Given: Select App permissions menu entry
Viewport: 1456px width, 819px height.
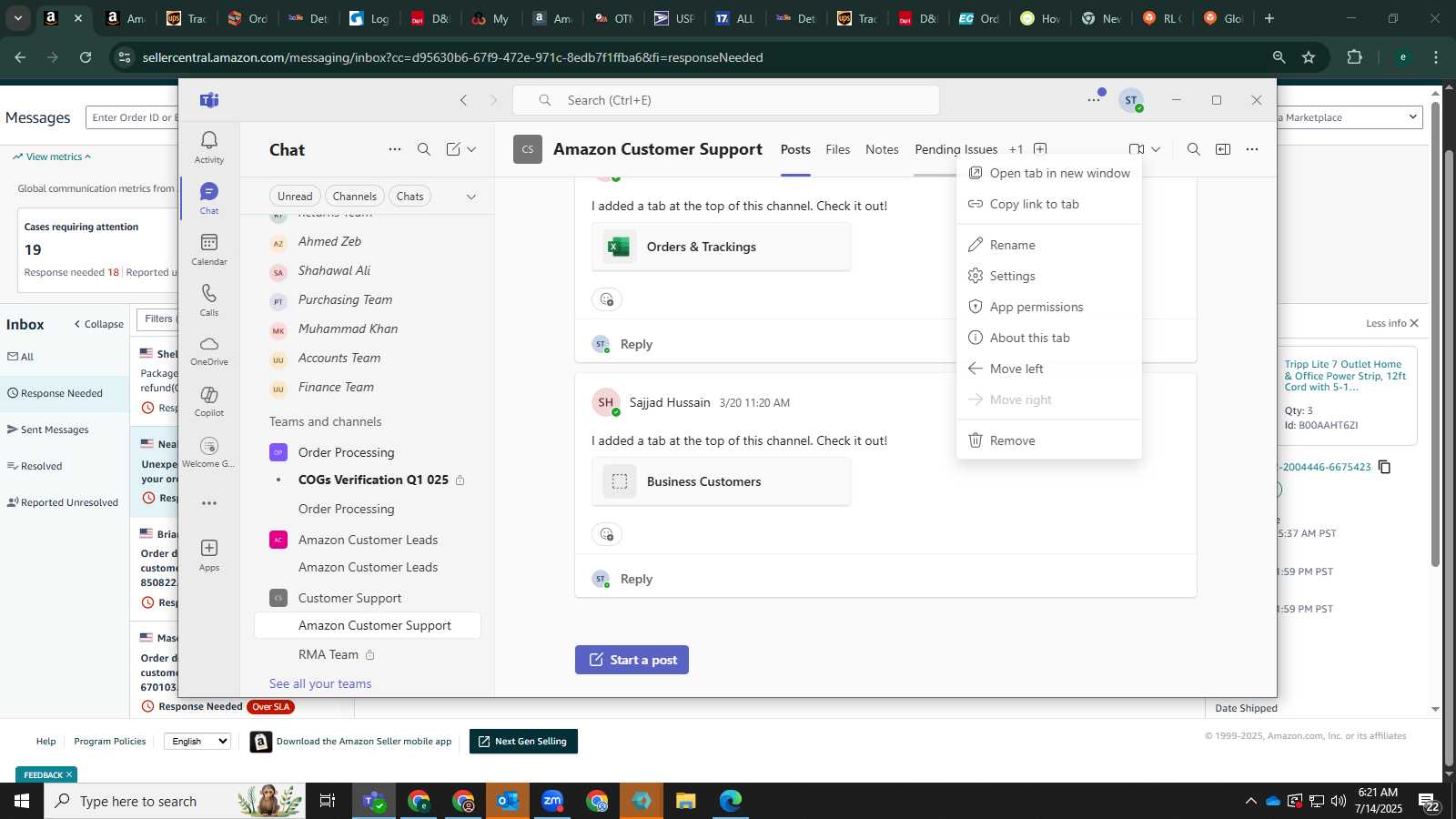Looking at the screenshot, I should pyautogui.click(x=1049, y=307).
